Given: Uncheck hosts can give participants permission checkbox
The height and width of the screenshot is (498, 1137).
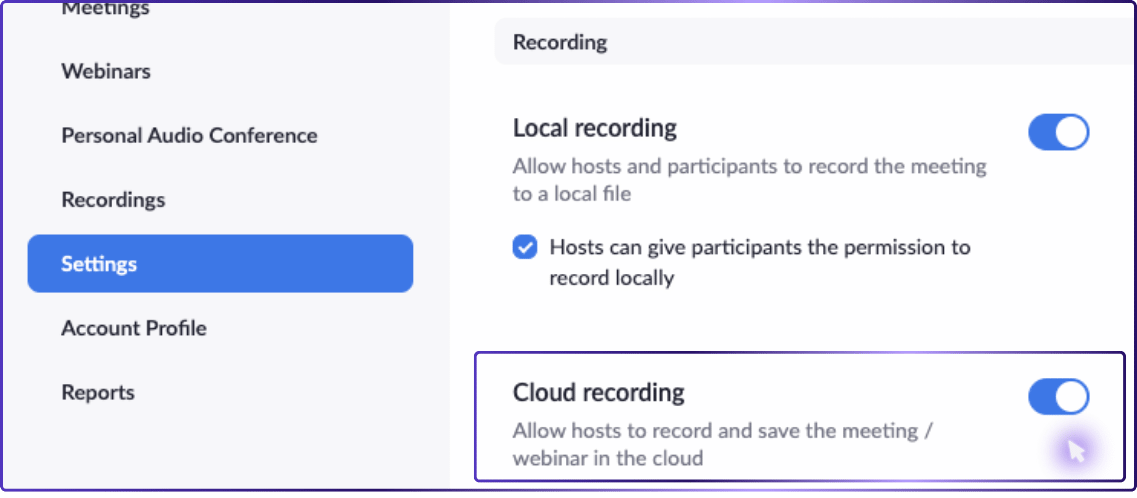Looking at the screenshot, I should (525, 247).
